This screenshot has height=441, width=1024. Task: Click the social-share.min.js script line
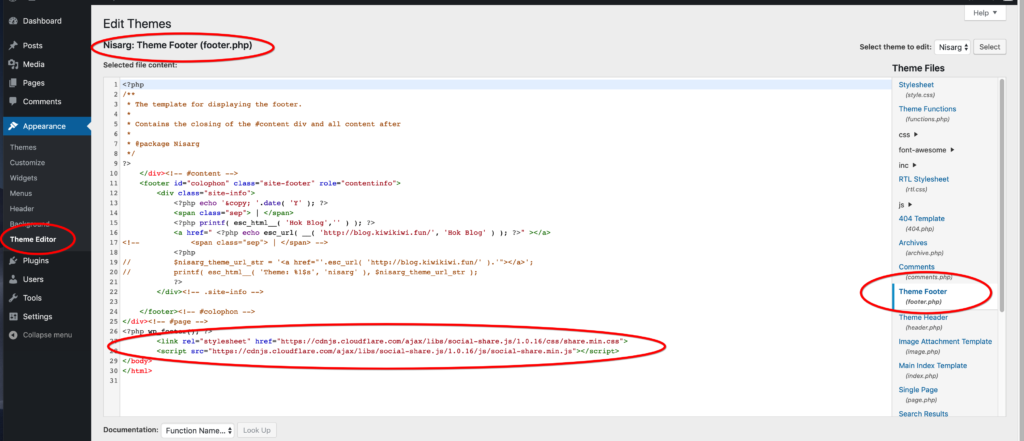[388, 351]
